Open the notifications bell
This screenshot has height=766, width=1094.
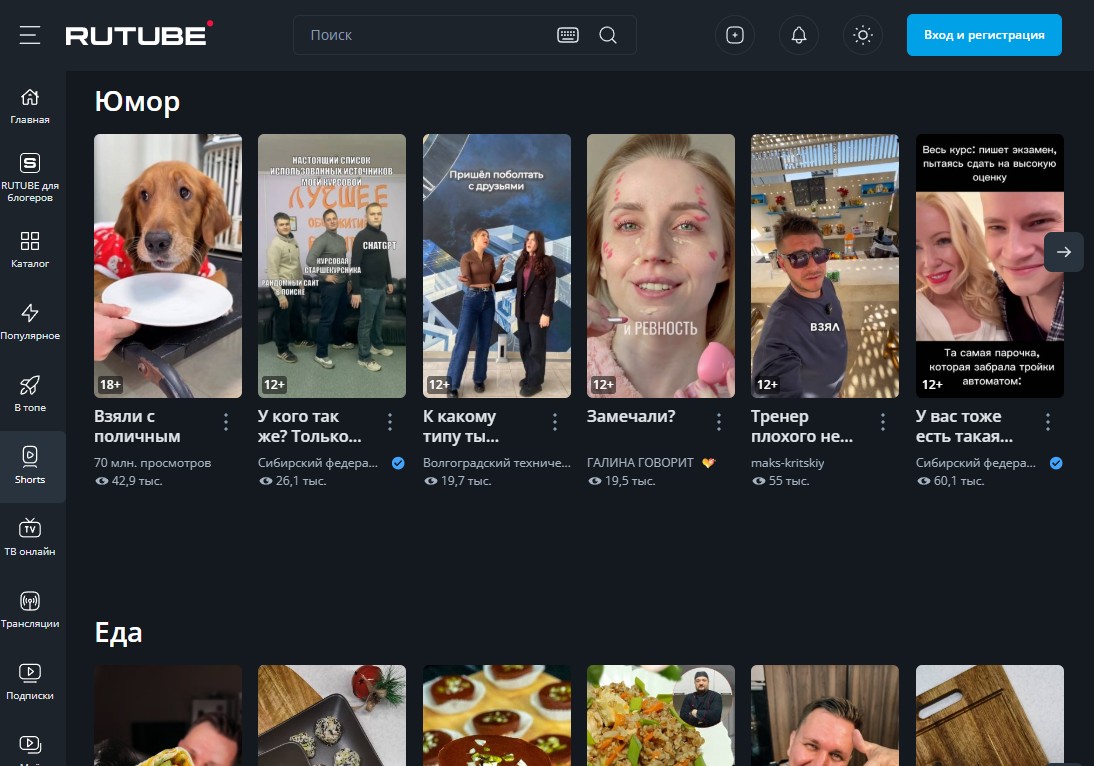coord(799,35)
